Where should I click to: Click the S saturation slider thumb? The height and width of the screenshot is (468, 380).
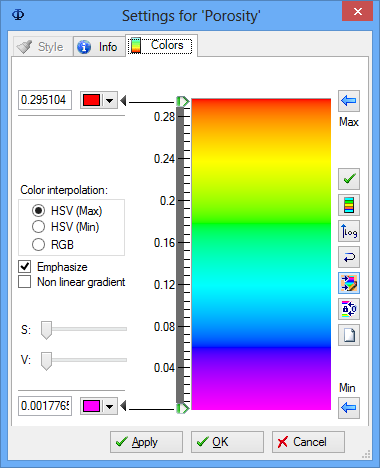46,330
